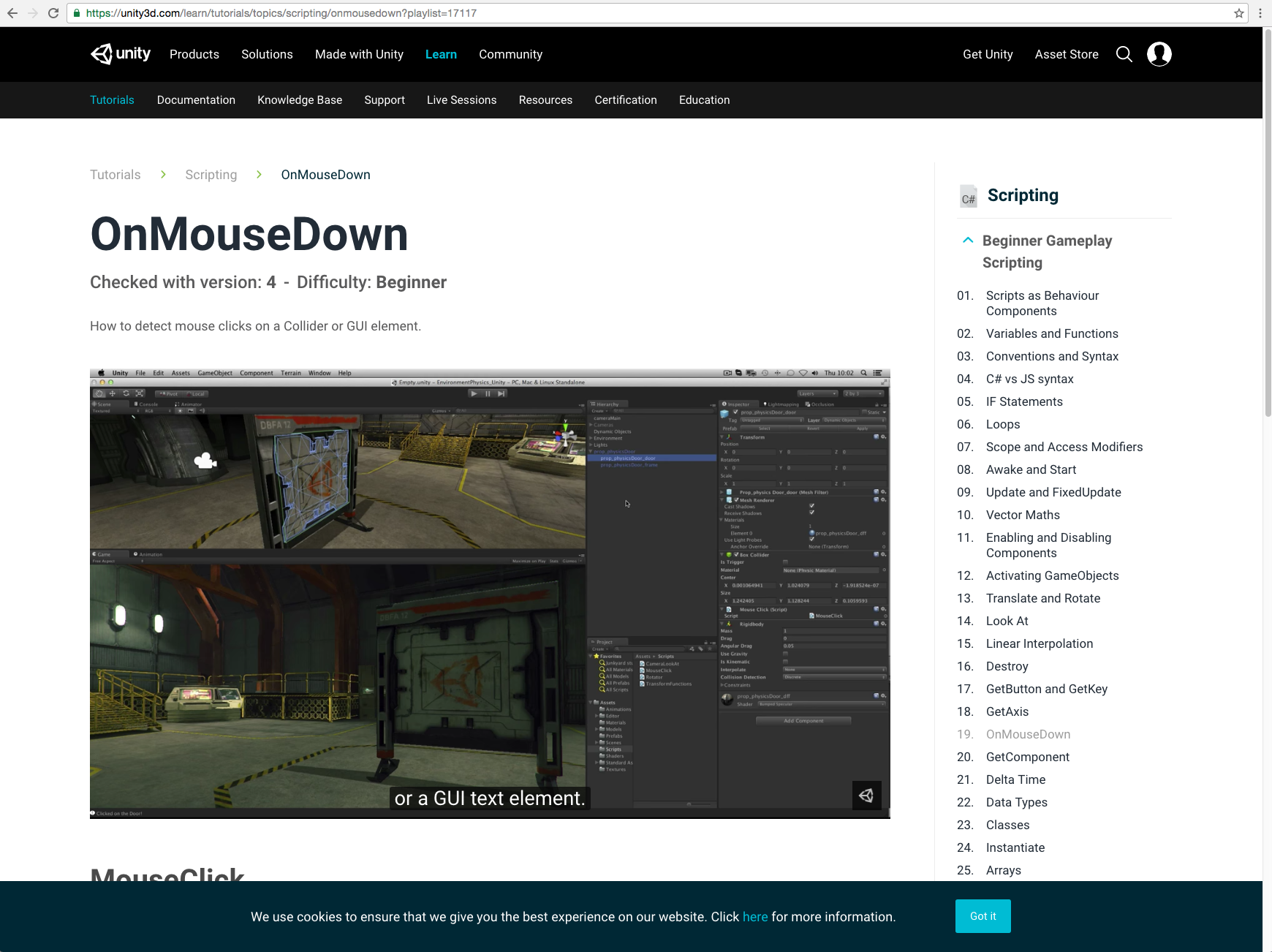Screen dimensions: 1272x952
Task: Open lesson Instantiate
Action: pyautogui.click(x=1015, y=847)
